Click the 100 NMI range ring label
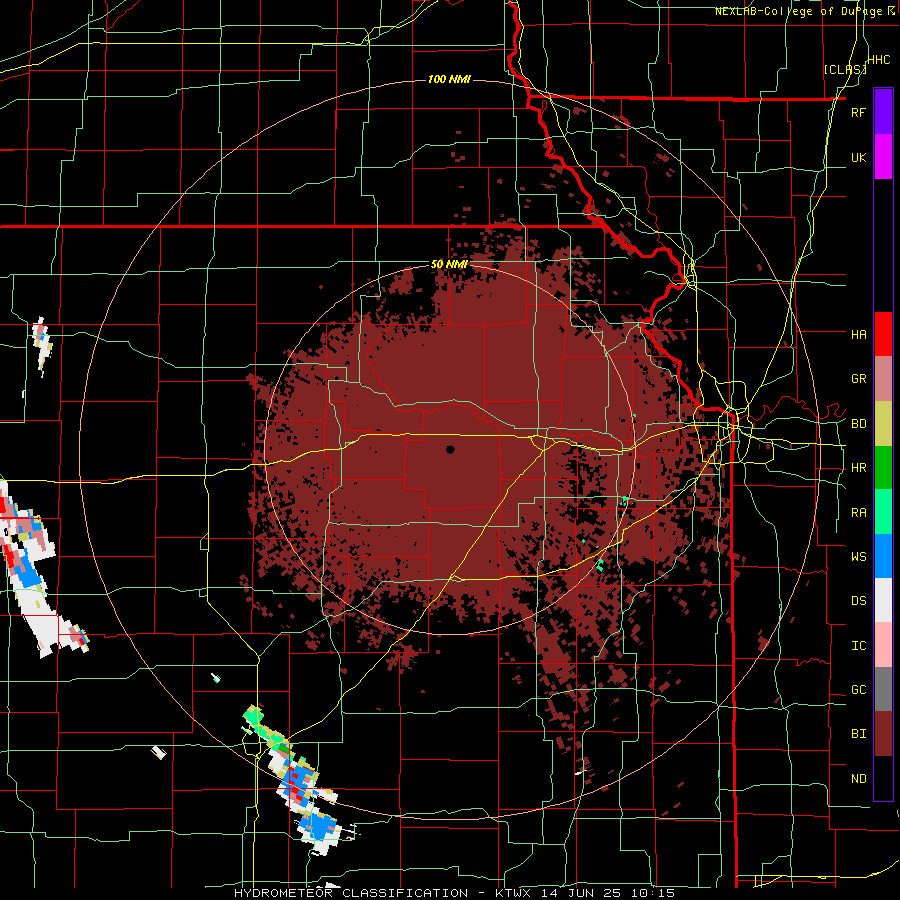Image resolution: width=900 pixels, height=900 pixels. [449, 79]
